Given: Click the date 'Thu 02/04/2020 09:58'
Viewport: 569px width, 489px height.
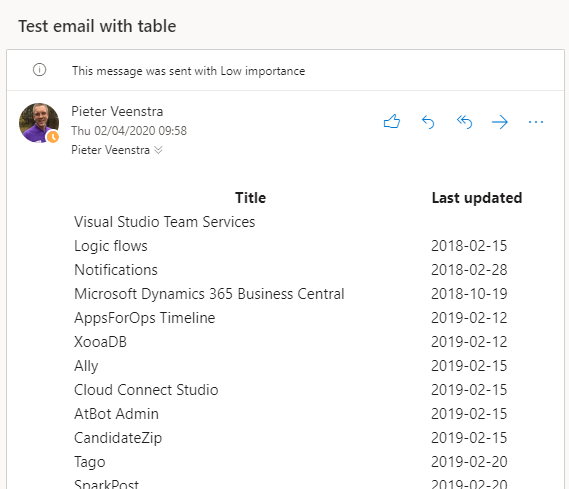Looking at the screenshot, I should 129,131.
